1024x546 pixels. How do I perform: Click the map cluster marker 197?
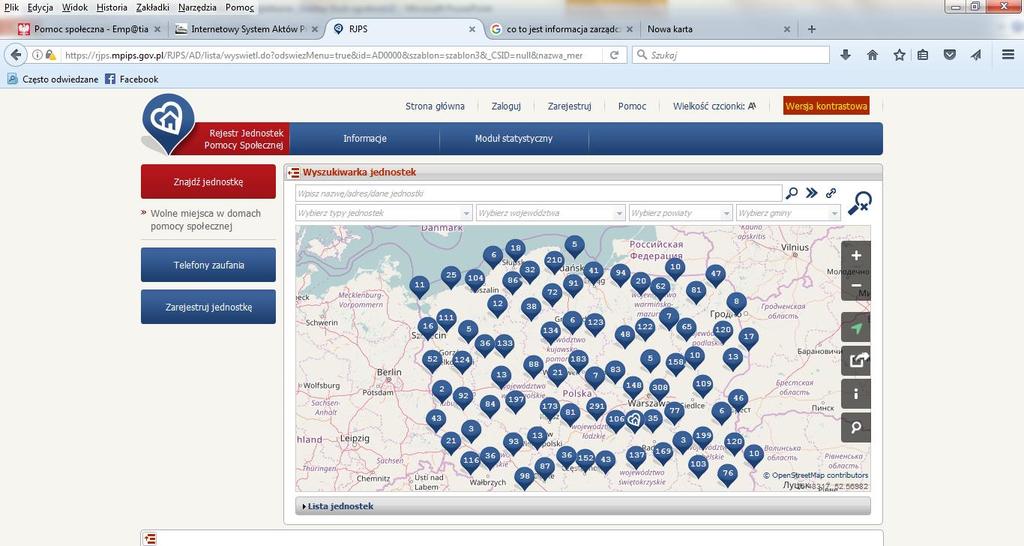pos(515,400)
